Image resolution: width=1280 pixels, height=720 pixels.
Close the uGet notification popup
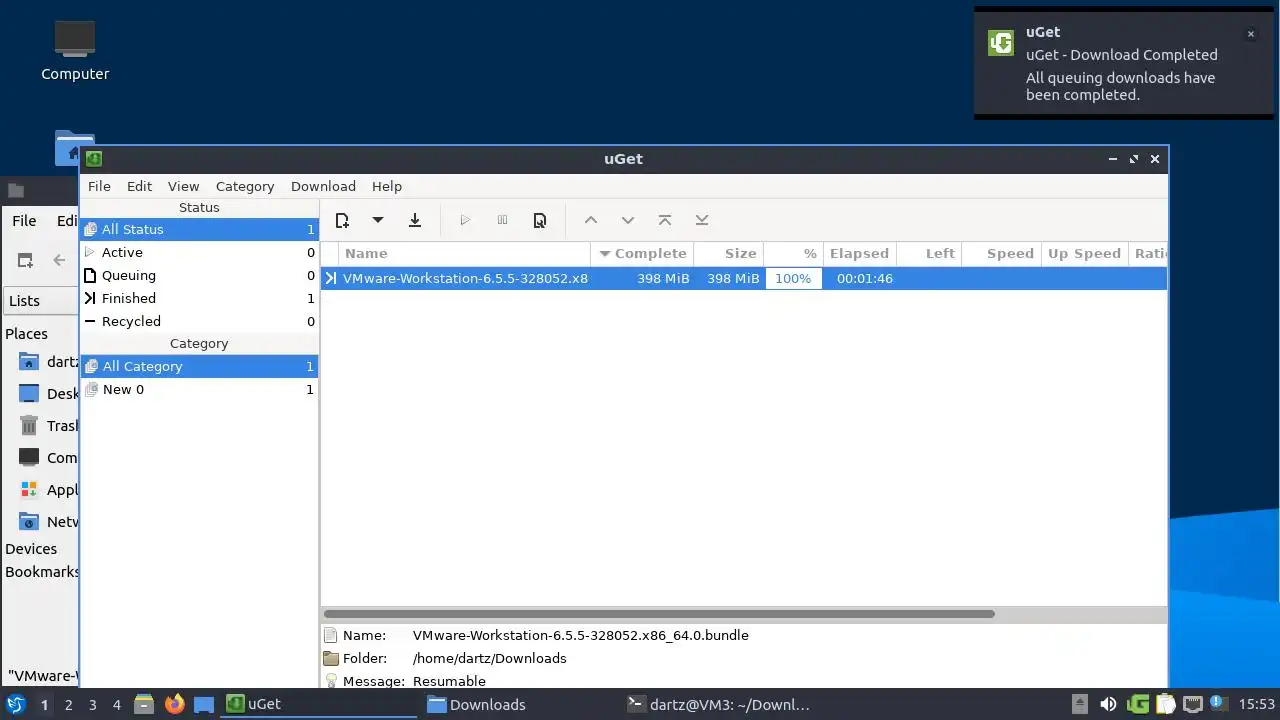tap(1250, 34)
